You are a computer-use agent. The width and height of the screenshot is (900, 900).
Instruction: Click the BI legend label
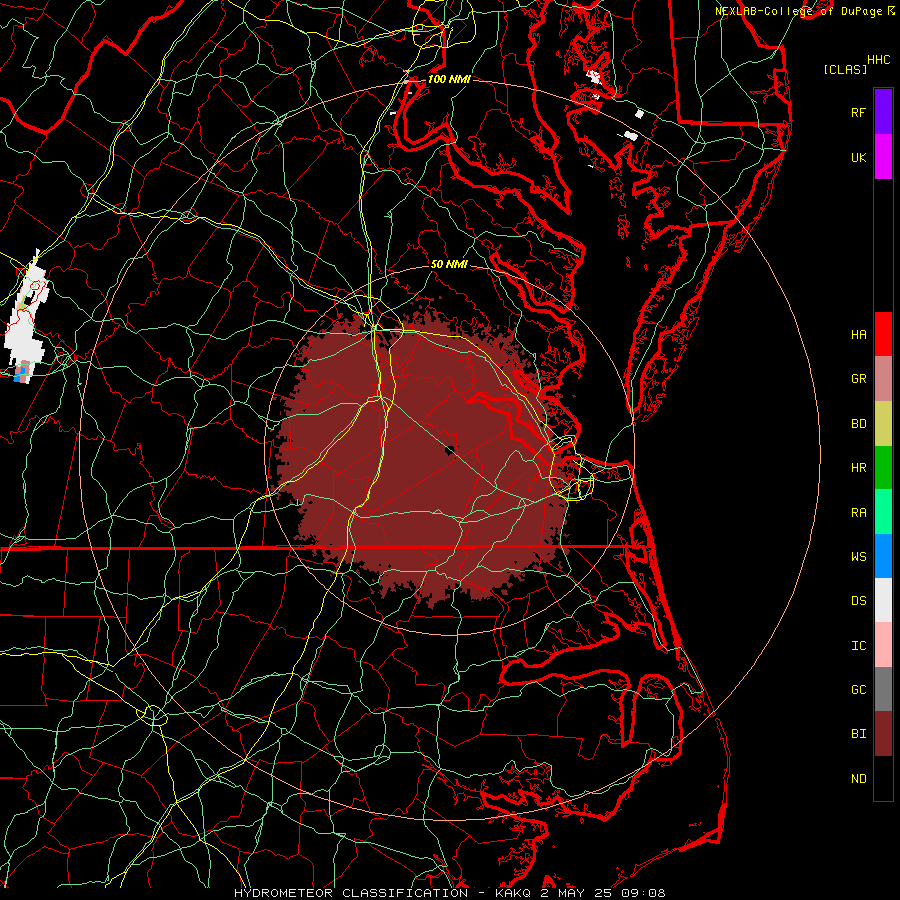pyautogui.click(x=858, y=734)
